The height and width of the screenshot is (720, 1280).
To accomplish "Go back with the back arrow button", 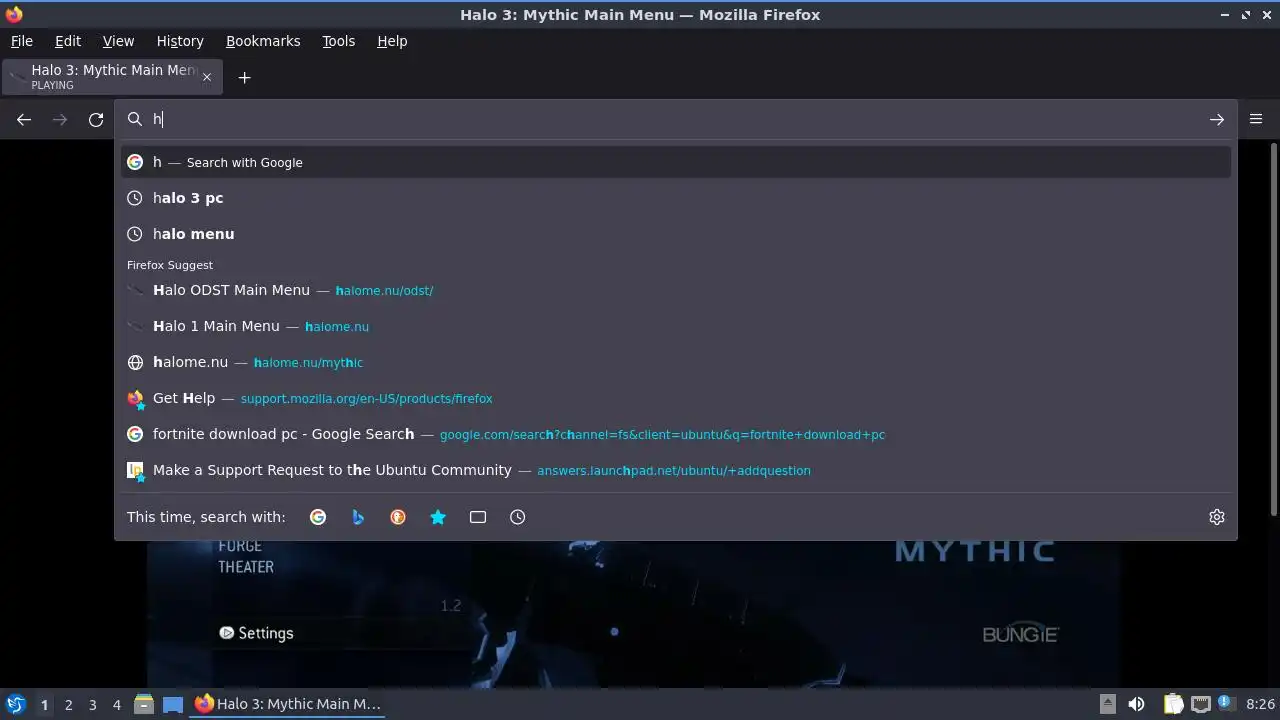I will point(24,120).
